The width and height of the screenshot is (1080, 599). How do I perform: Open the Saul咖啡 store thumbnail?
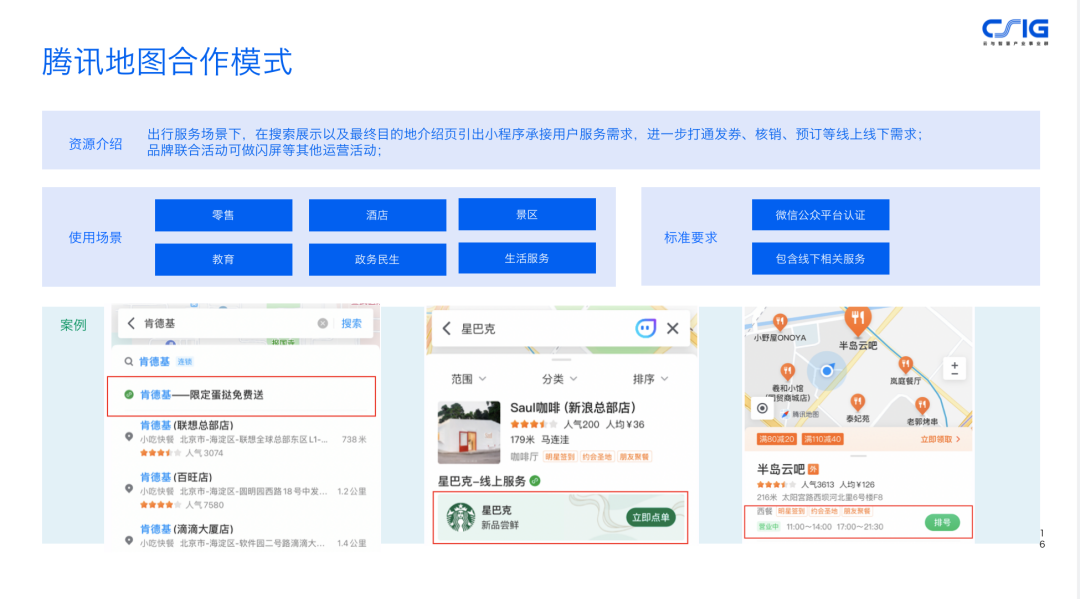[469, 432]
